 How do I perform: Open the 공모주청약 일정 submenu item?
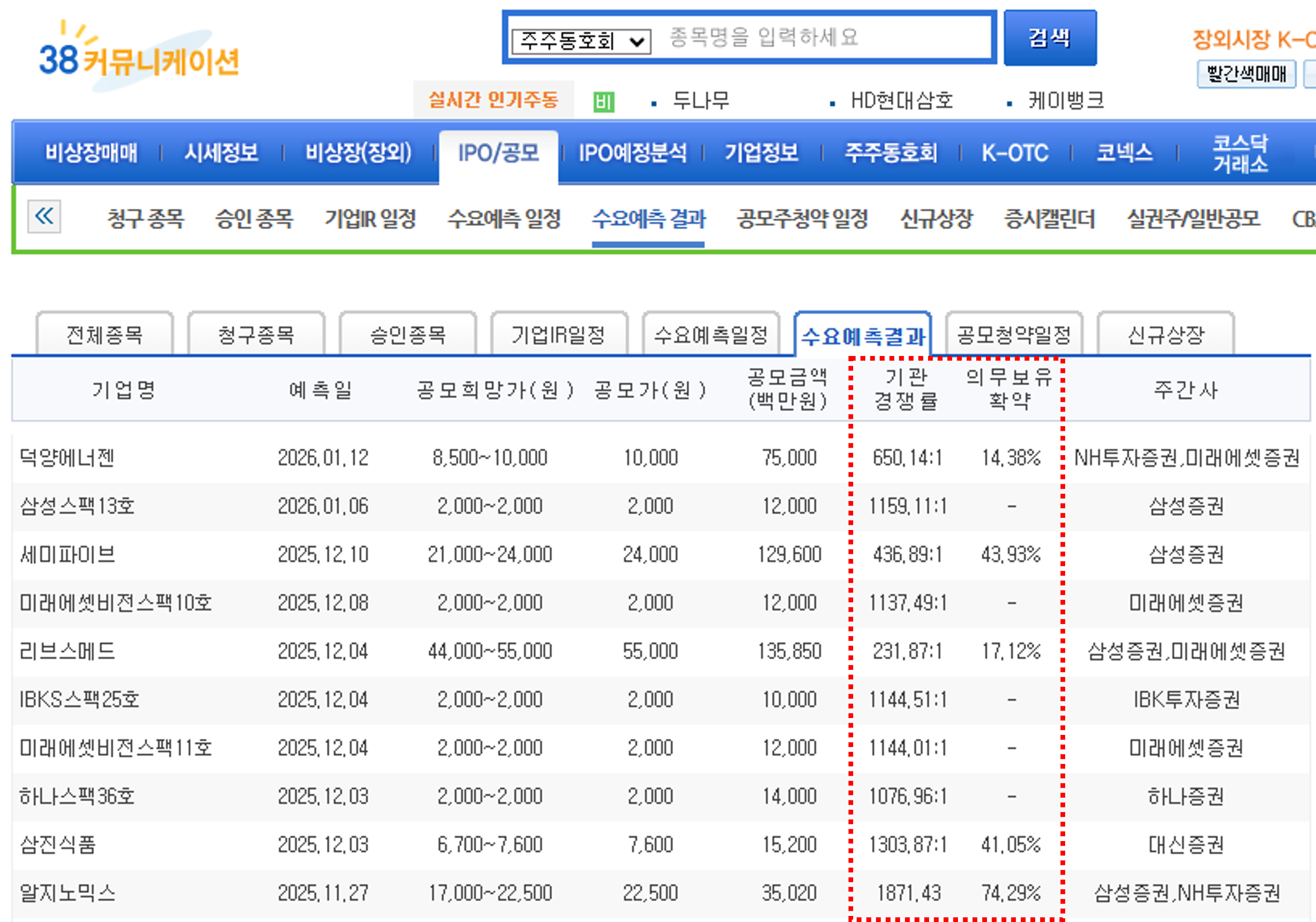click(802, 218)
